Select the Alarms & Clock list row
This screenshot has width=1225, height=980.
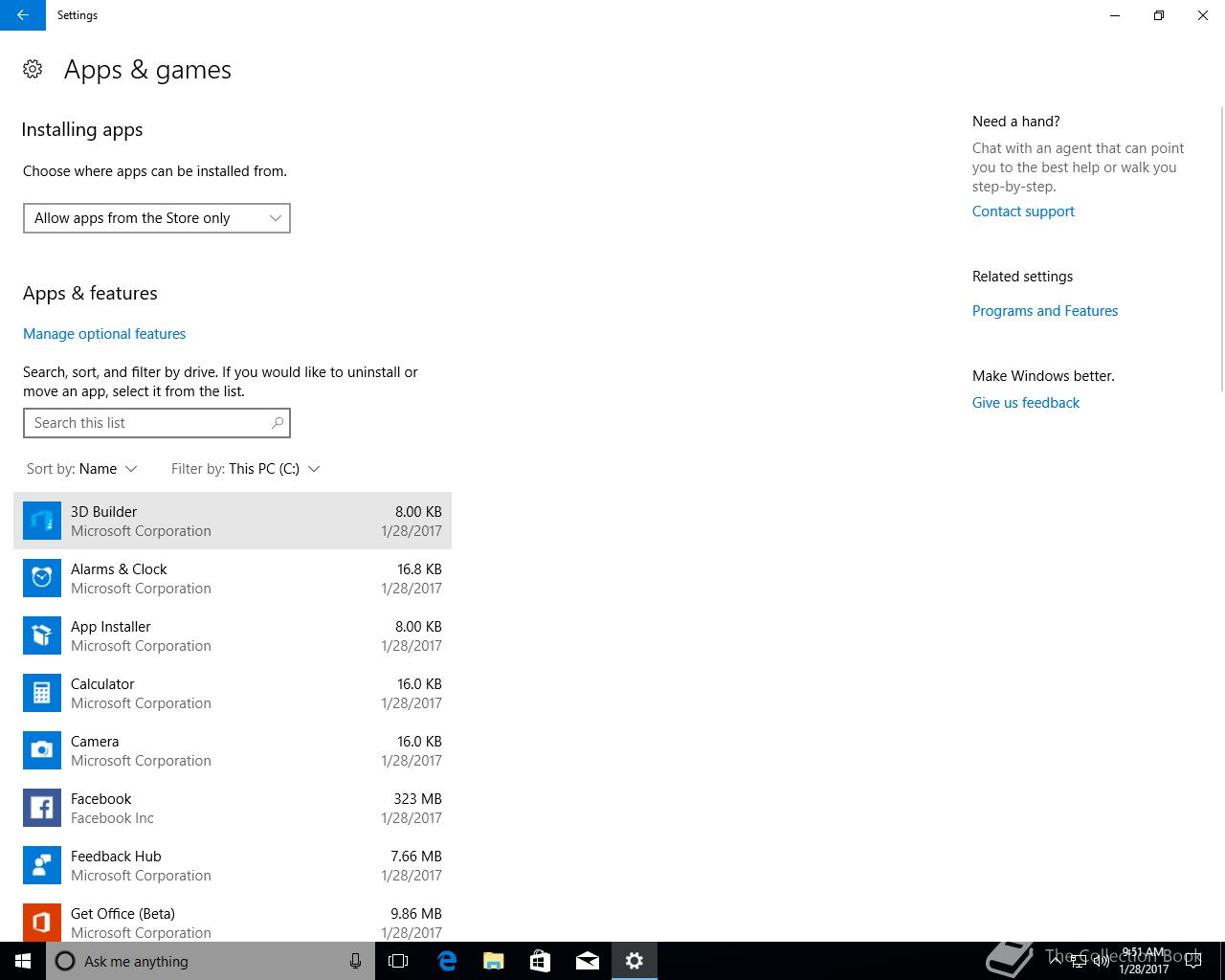pyautogui.click(x=233, y=578)
